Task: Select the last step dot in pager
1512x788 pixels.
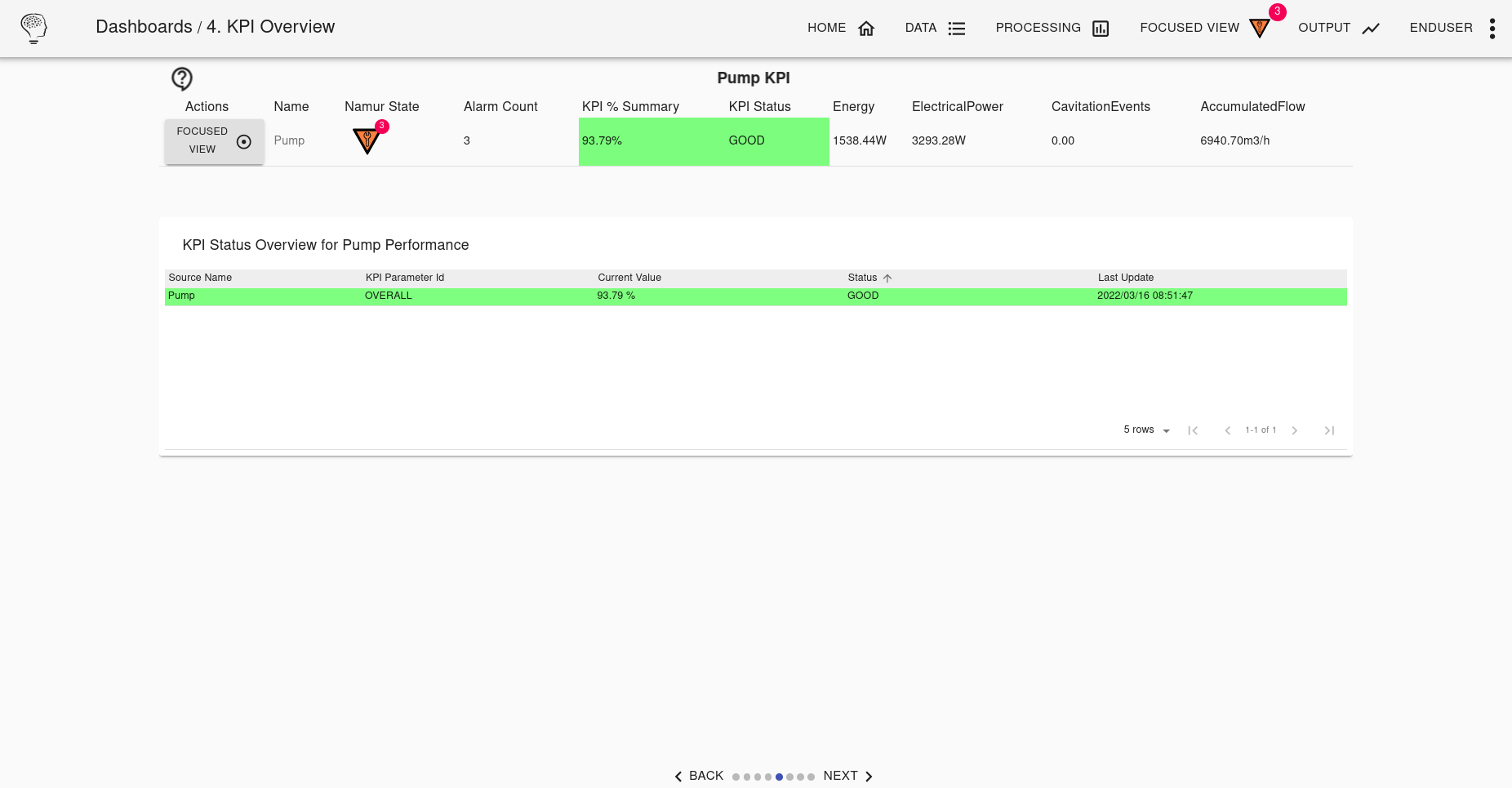Action: [x=811, y=777]
